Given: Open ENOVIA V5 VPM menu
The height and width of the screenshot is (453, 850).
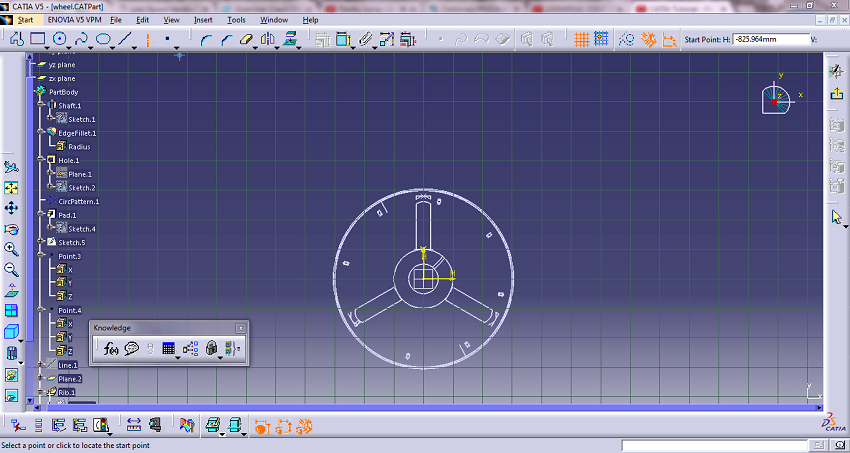Looking at the screenshot, I should (73, 20).
